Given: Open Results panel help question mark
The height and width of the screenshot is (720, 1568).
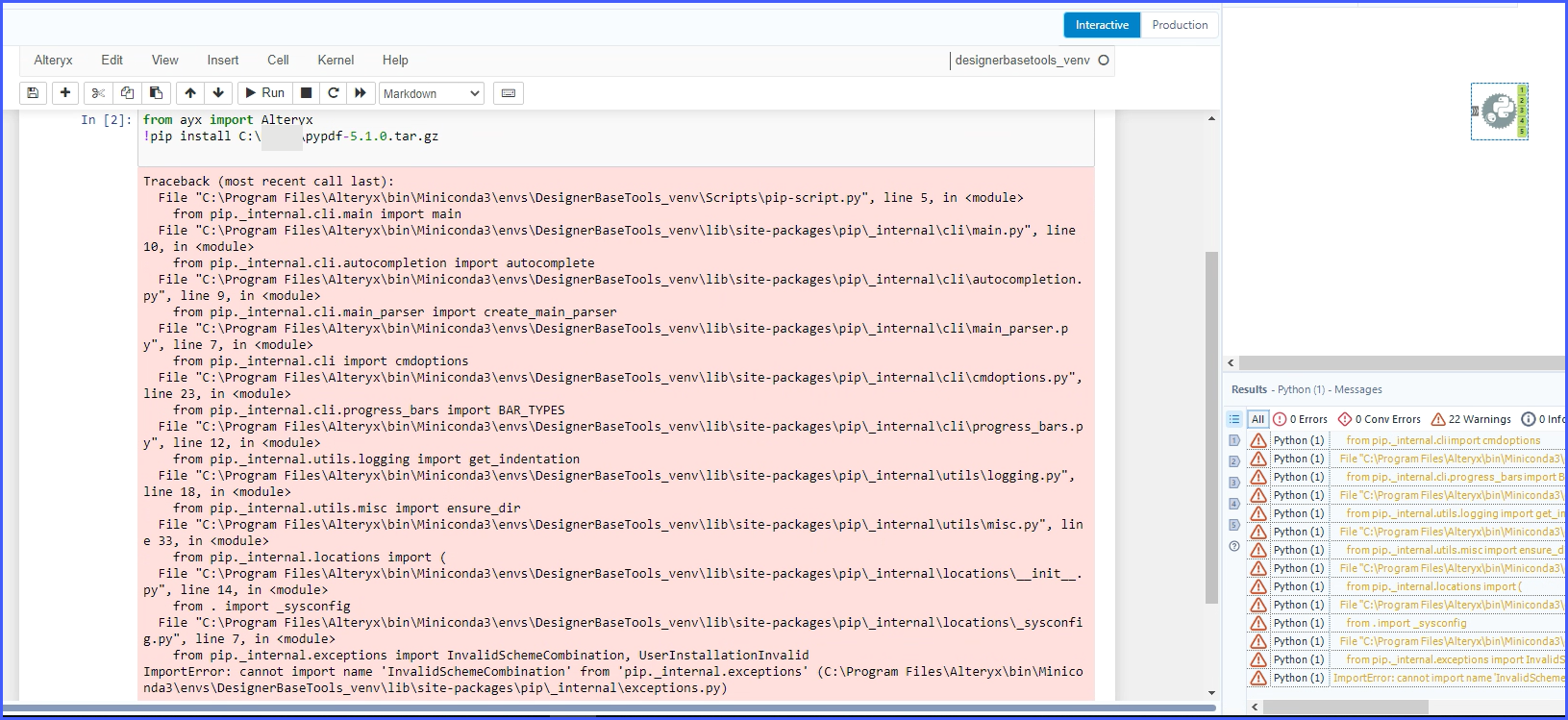Looking at the screenshot, I should (1234, 546).
